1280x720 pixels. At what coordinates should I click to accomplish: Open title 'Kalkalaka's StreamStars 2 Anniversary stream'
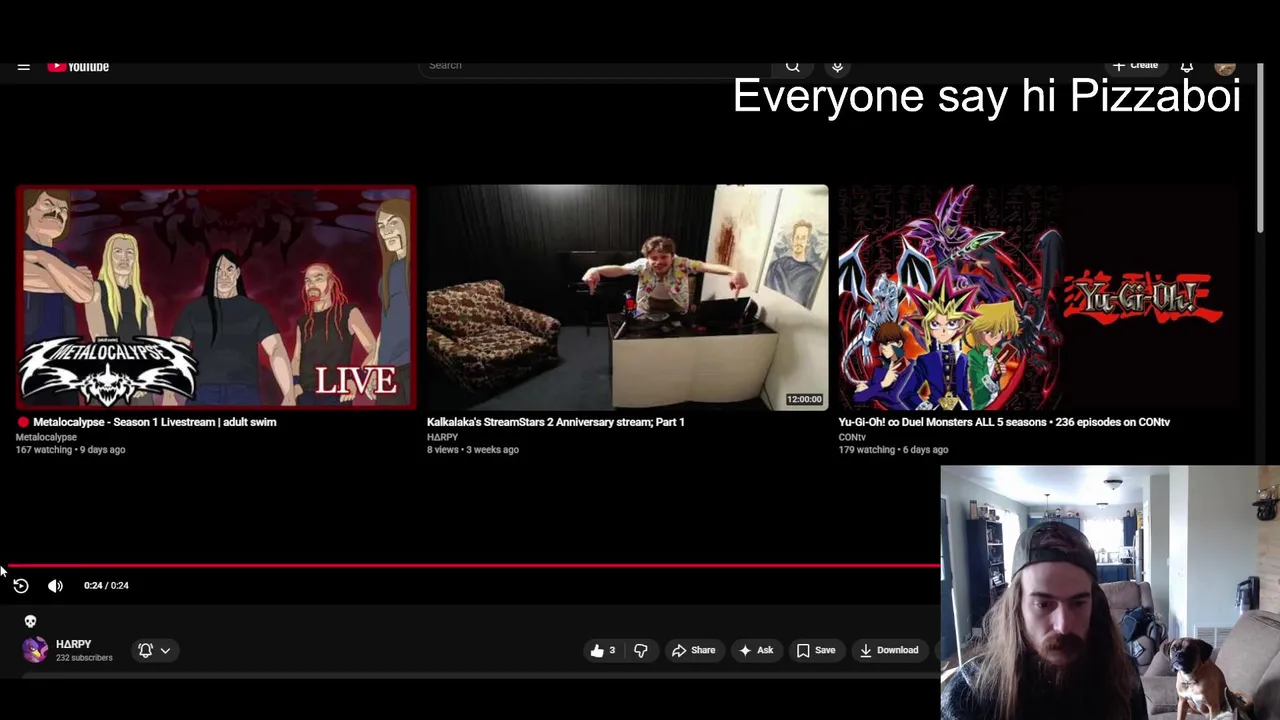click(556, 422)
